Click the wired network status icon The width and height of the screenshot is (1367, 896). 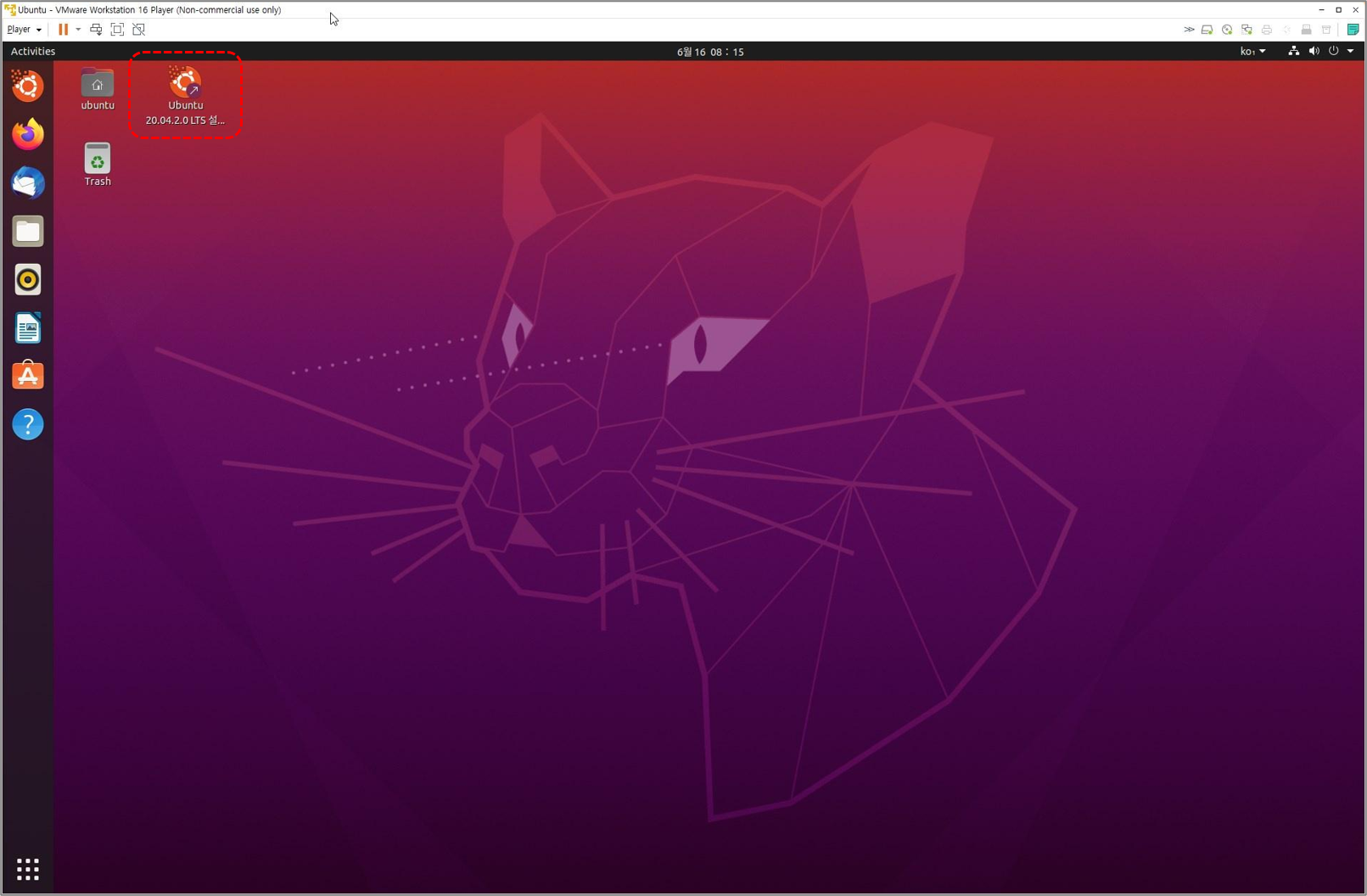1293,52
